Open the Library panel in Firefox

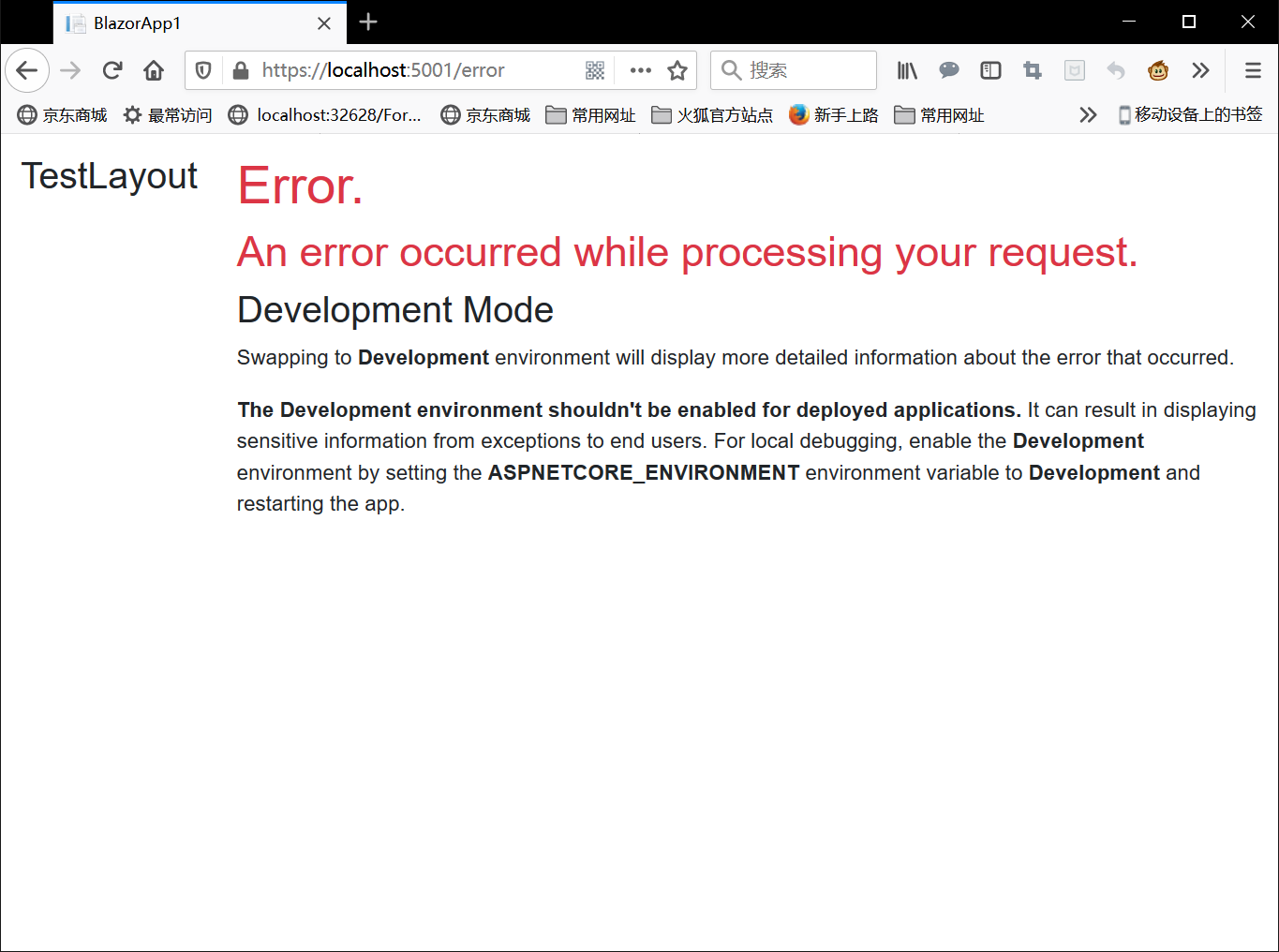click(x=906, y=70)
